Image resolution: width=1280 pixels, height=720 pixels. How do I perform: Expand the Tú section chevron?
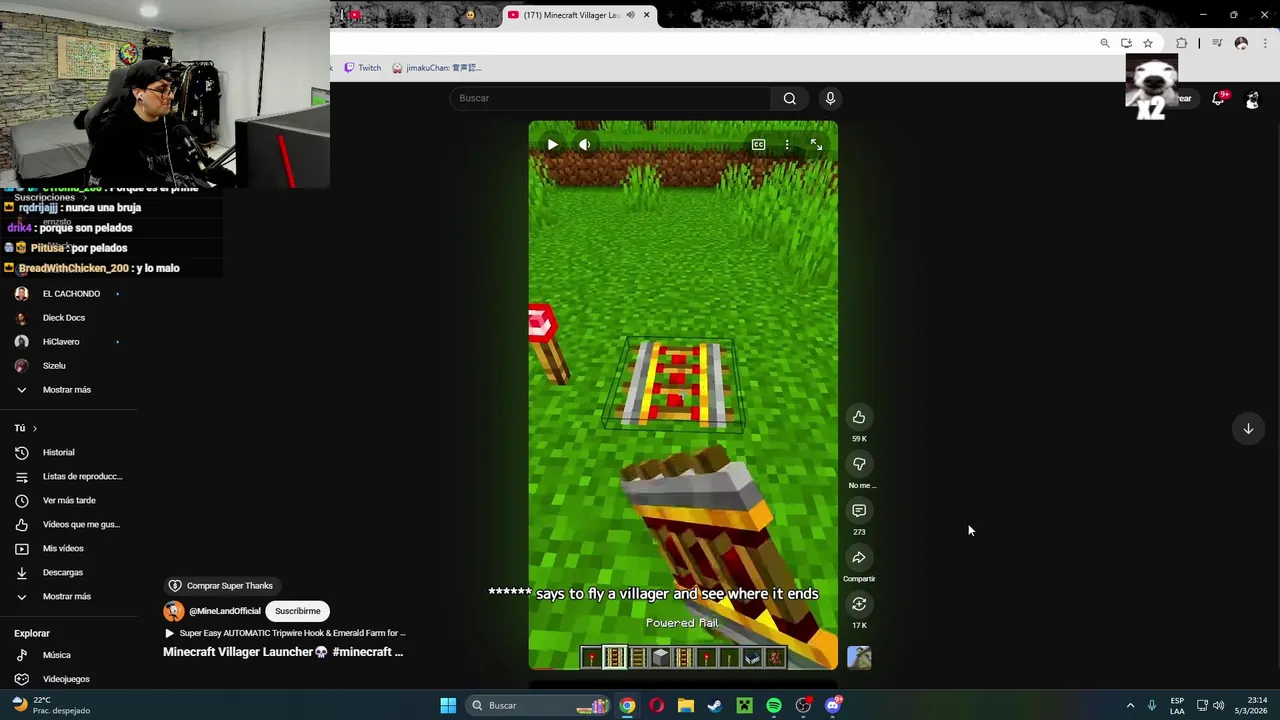coord(34,428)
